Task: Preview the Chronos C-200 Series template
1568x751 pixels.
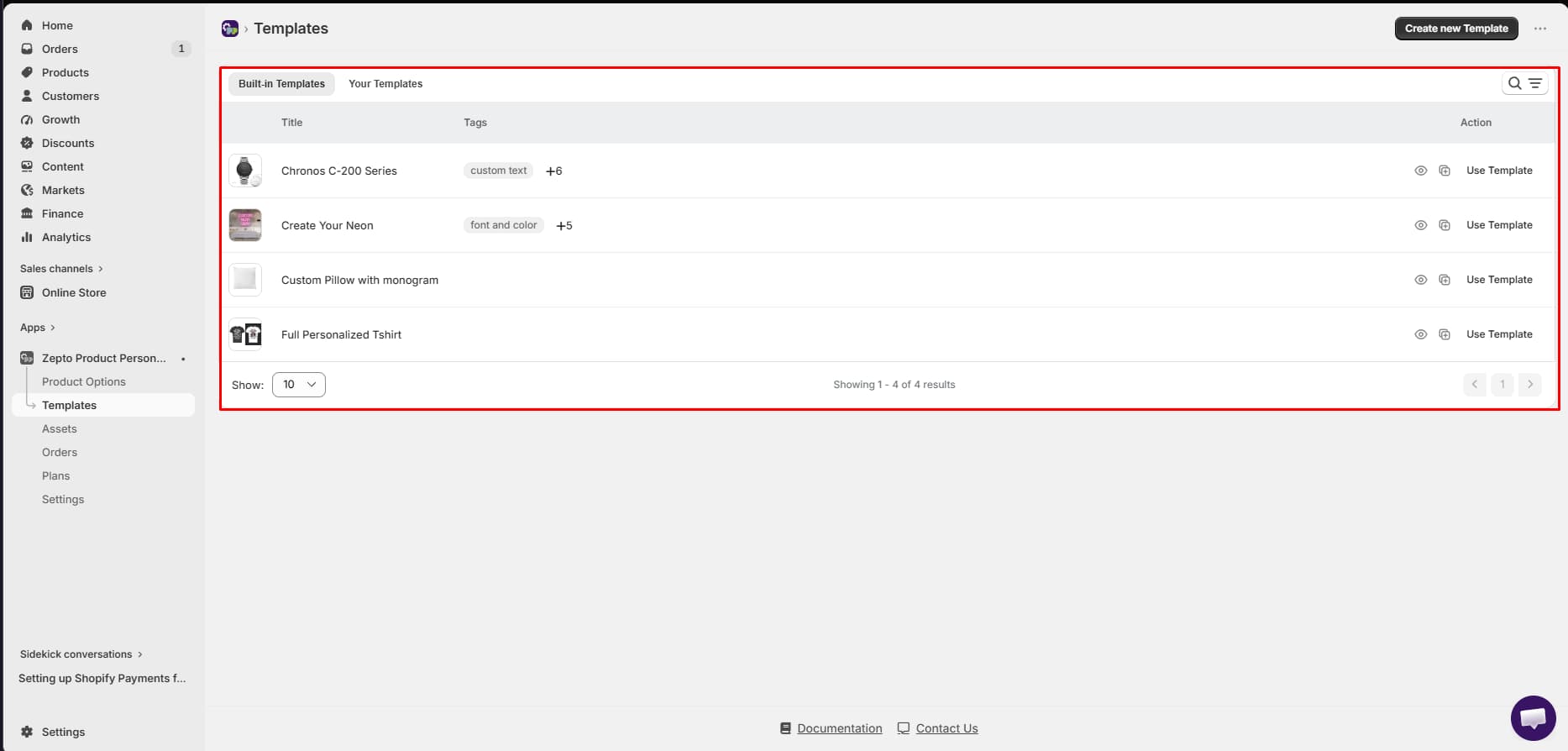Action: tap(1420, 171)
